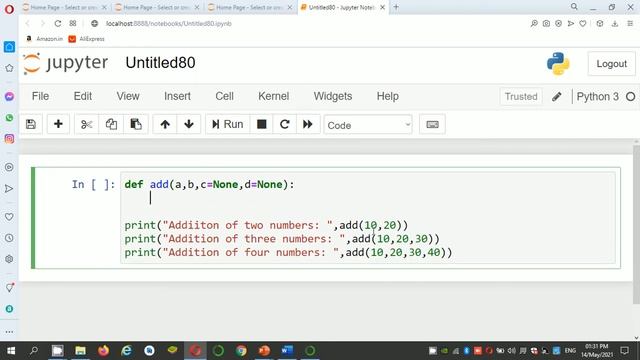Screen dimensions: 640x360
Task: Move selected cell down
Action: click(189, 124)
